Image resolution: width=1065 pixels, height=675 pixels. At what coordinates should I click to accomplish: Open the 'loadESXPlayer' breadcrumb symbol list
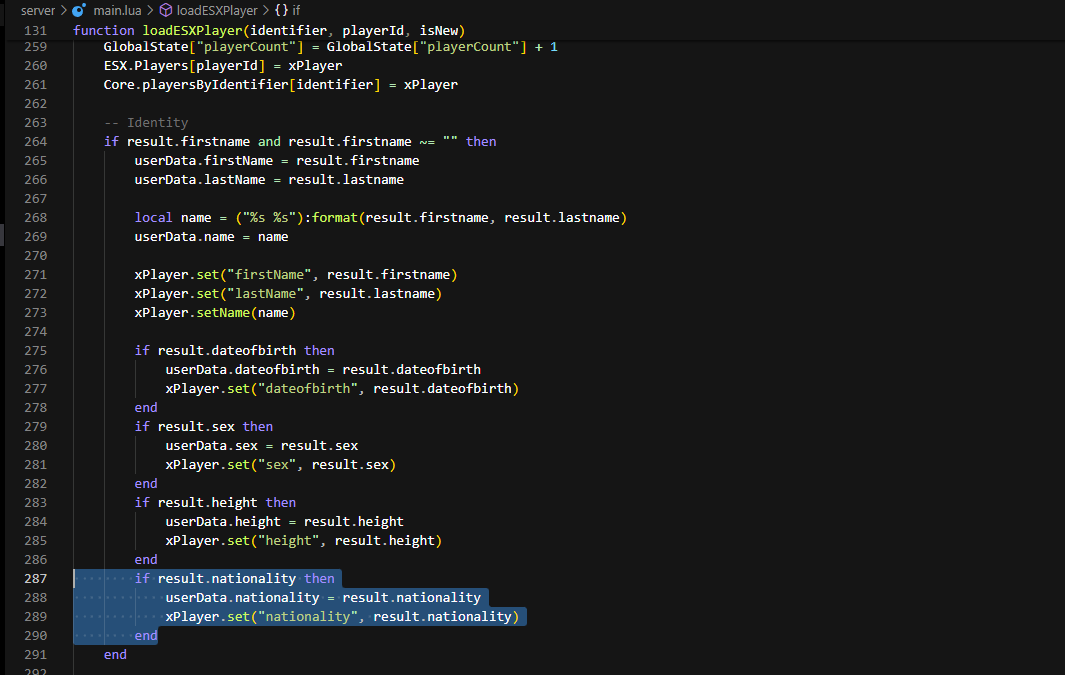[217, 10]
